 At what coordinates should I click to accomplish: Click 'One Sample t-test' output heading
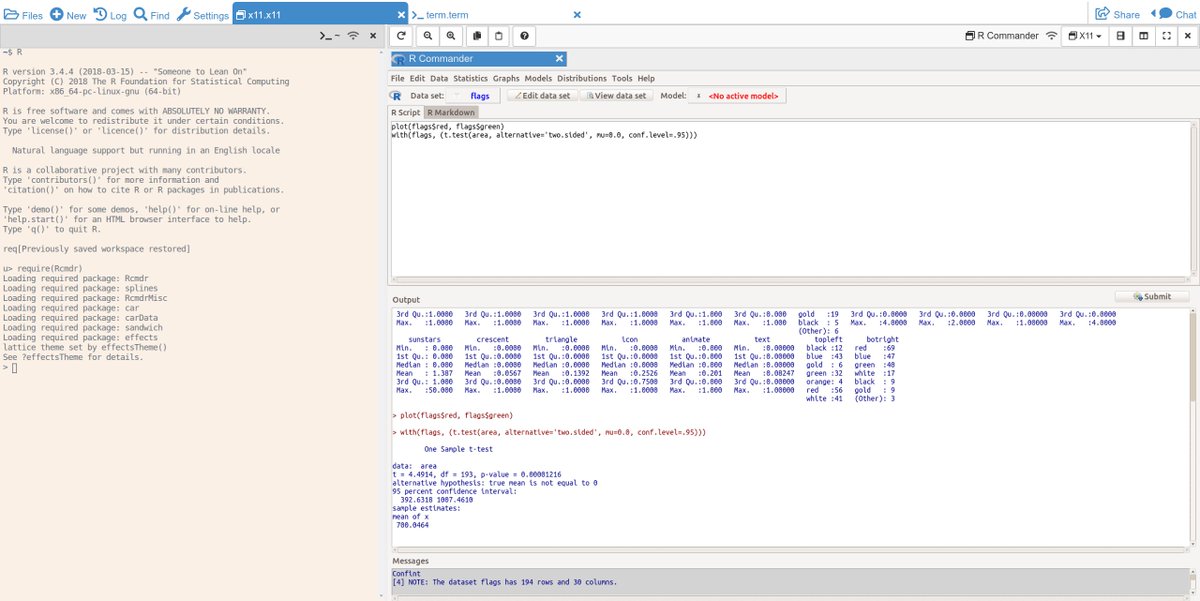458,449
